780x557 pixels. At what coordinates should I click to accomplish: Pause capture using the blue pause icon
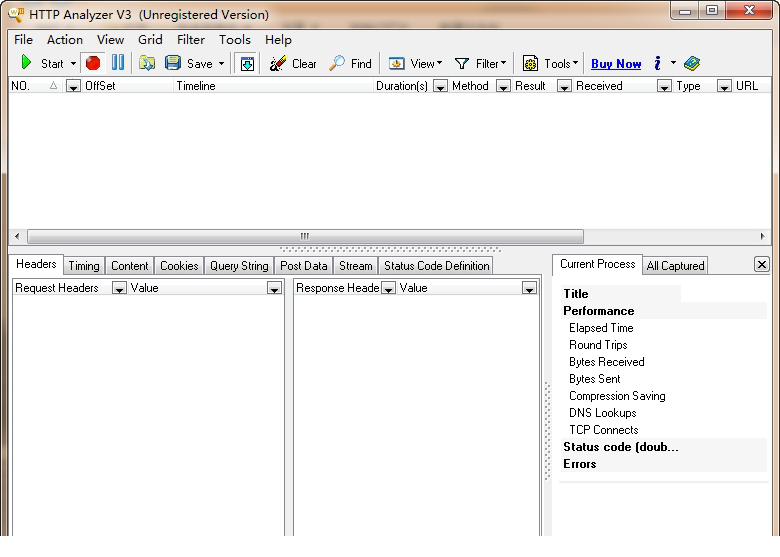point(118,63)
